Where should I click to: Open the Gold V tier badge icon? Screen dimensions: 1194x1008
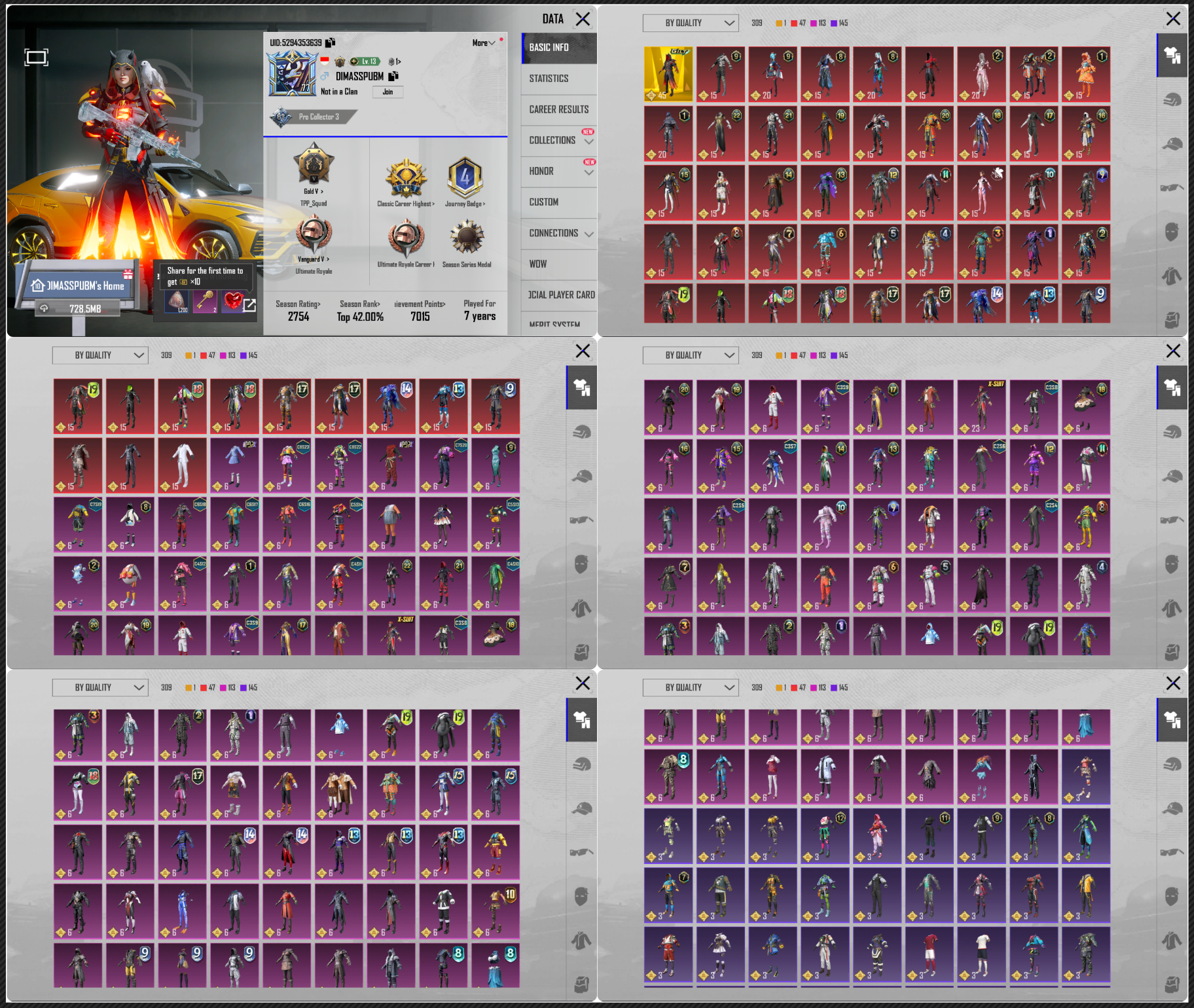point(314,163)
